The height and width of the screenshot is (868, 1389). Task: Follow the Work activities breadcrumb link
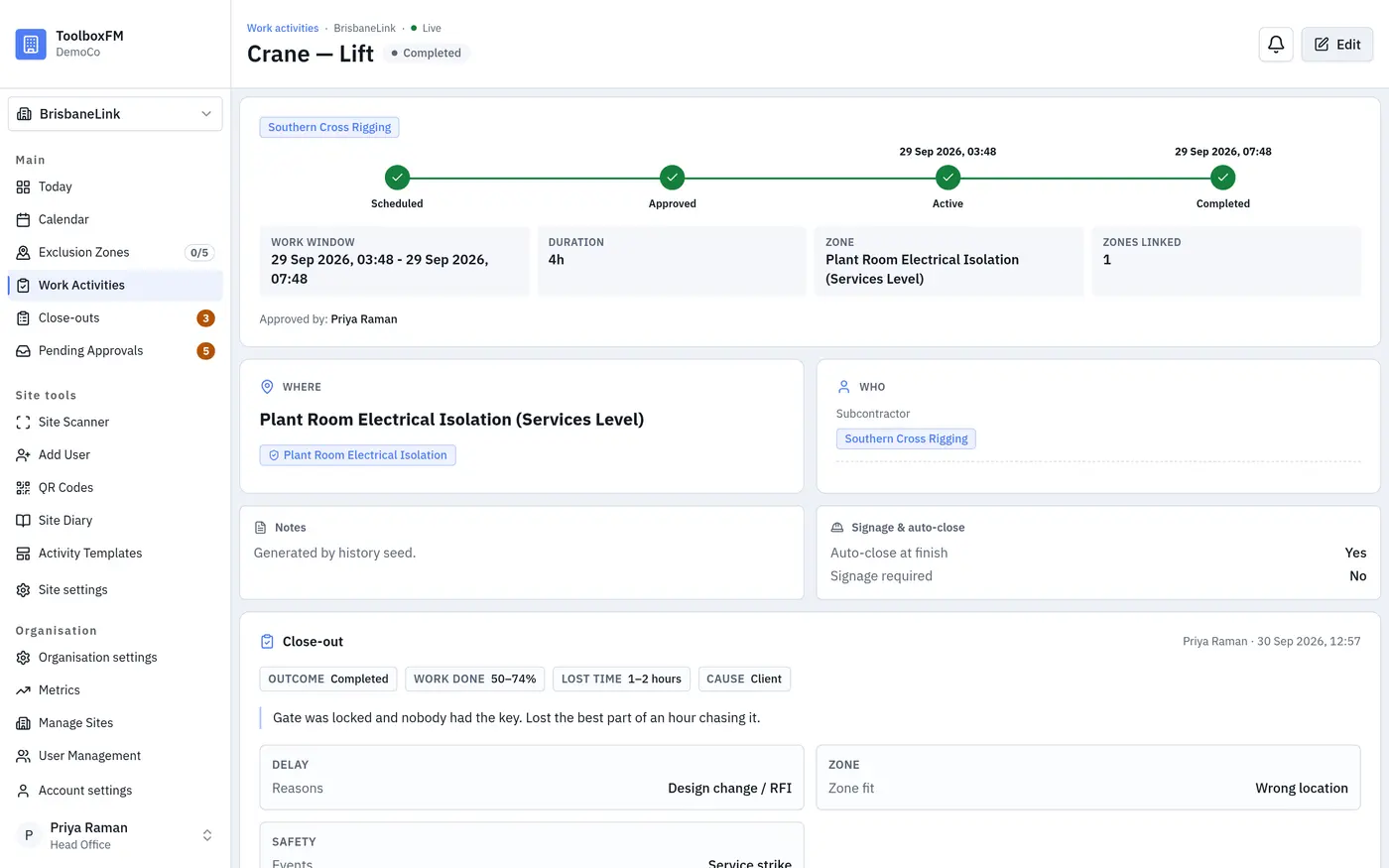[283, 28]
